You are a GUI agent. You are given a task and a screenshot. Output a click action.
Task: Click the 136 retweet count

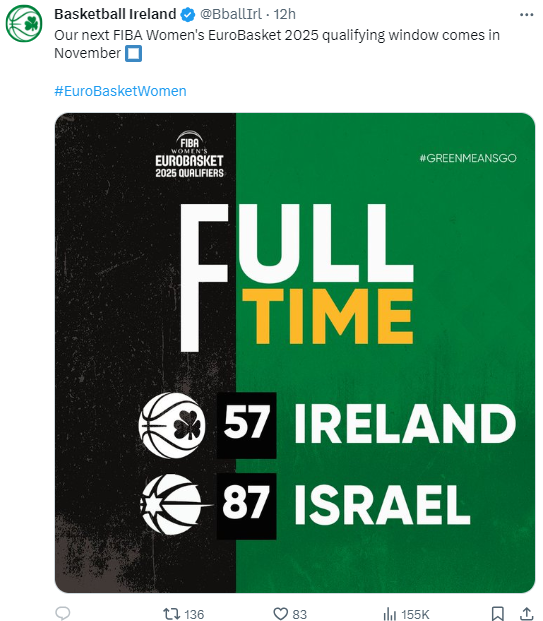point(194,614)
